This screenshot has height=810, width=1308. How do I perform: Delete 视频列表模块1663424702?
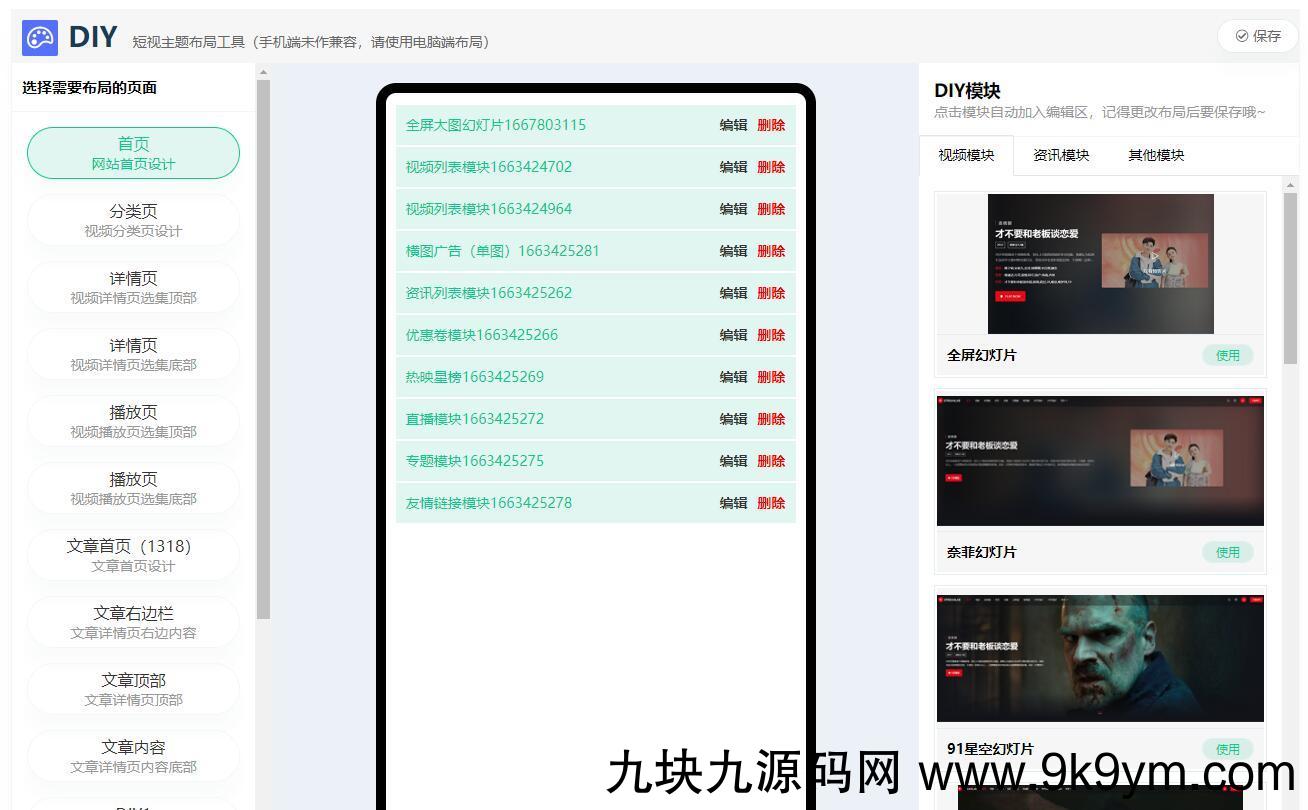click(771, 167)
